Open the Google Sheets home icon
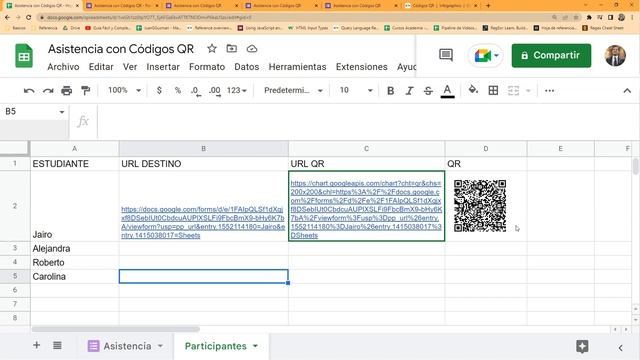 [x=24, y=56]
